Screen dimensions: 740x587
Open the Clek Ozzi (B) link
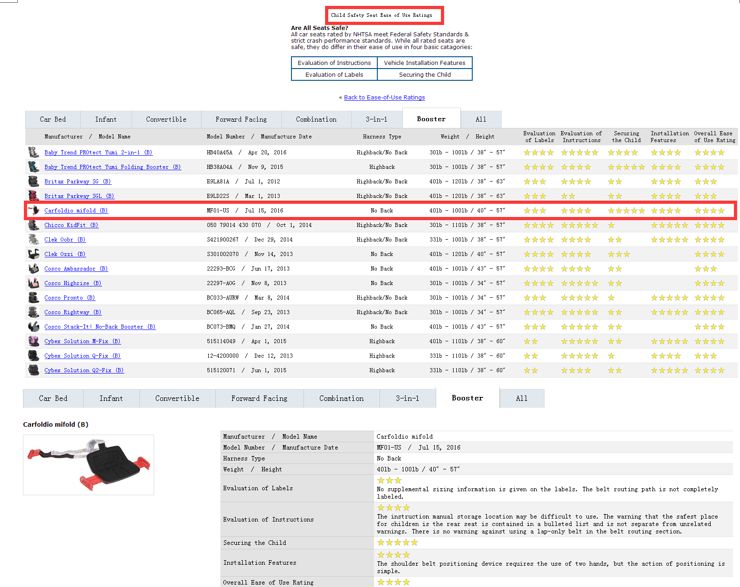click(65, 254)
